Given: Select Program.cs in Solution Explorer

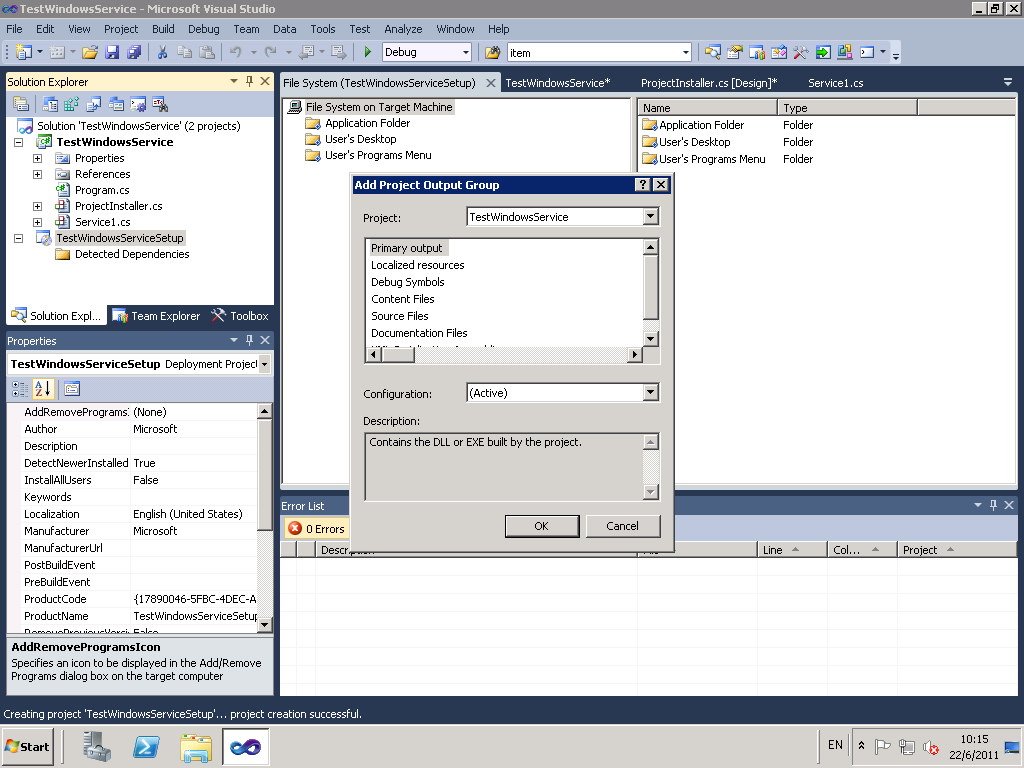Looking at the screenshot, I should (x=102, y=190).
